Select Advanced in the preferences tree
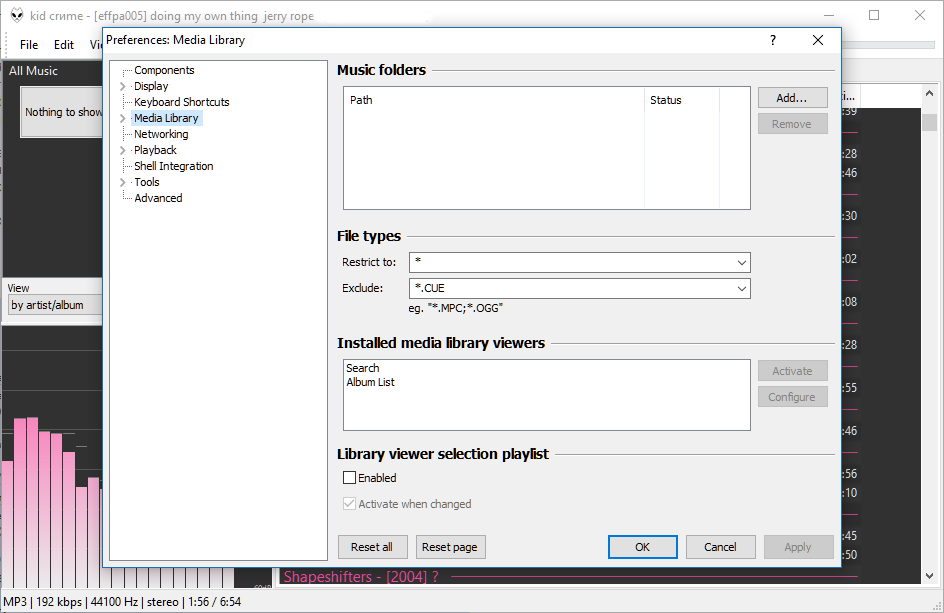Viewport: 944px width, 613px height. pos(158,198)
